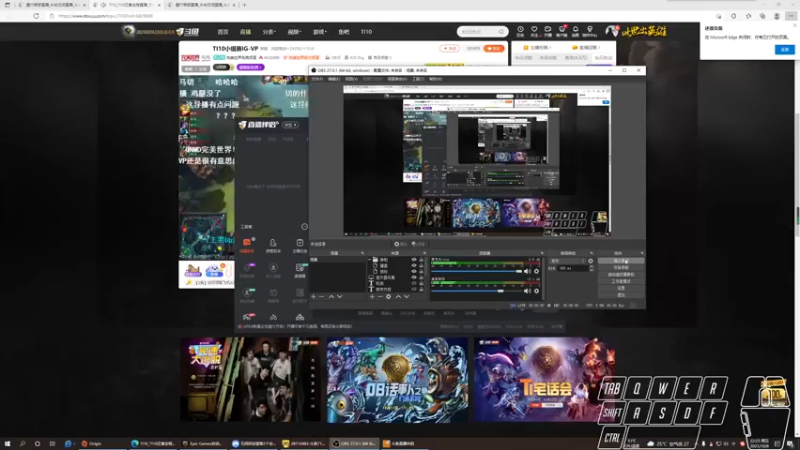This screenshot has height=450, width=800.
Task: Open the browser new tab plus button
Action: 244,5
